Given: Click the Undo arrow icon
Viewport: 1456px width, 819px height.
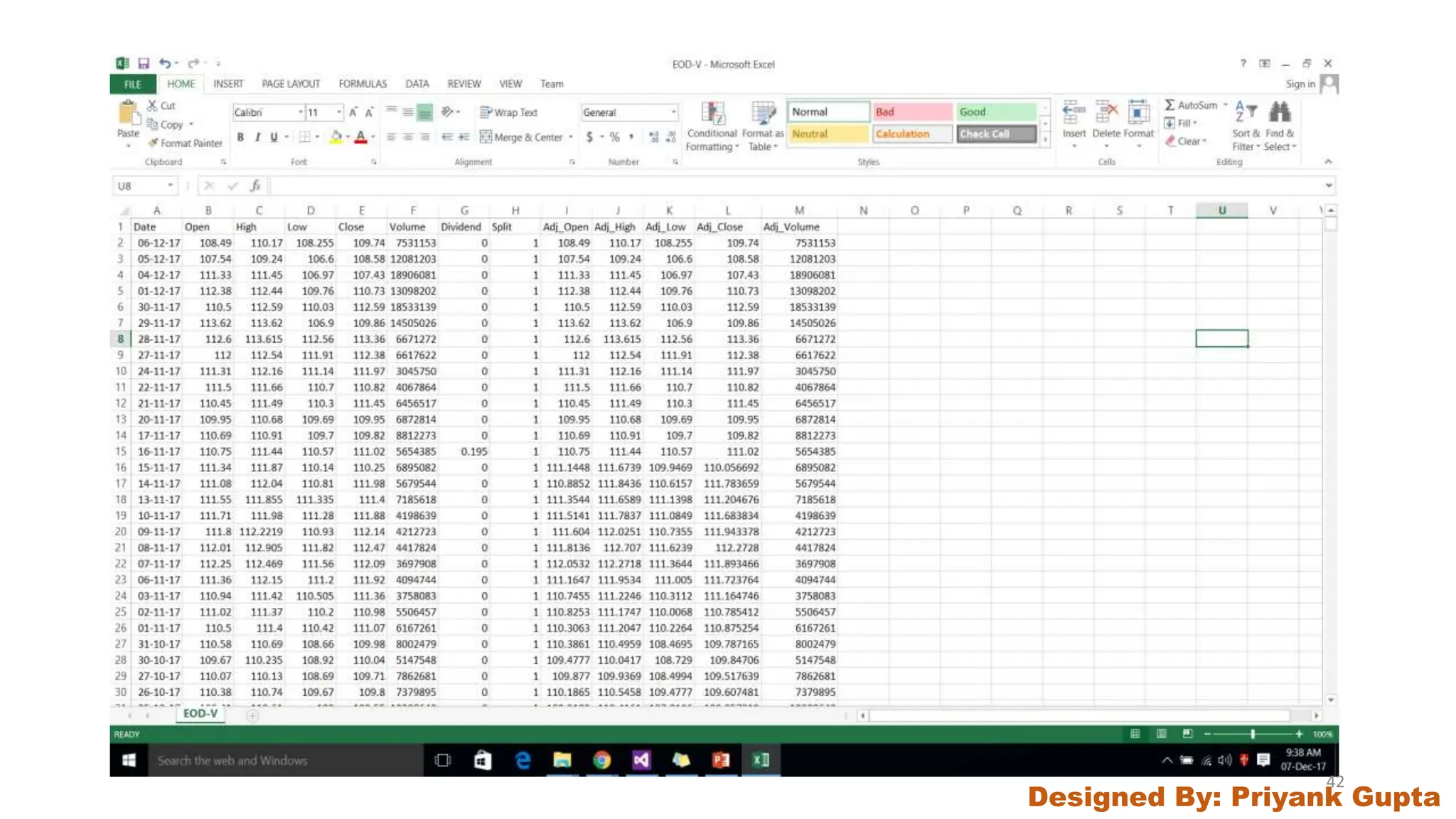Looking at the screenshot, I should coord(165,63).
